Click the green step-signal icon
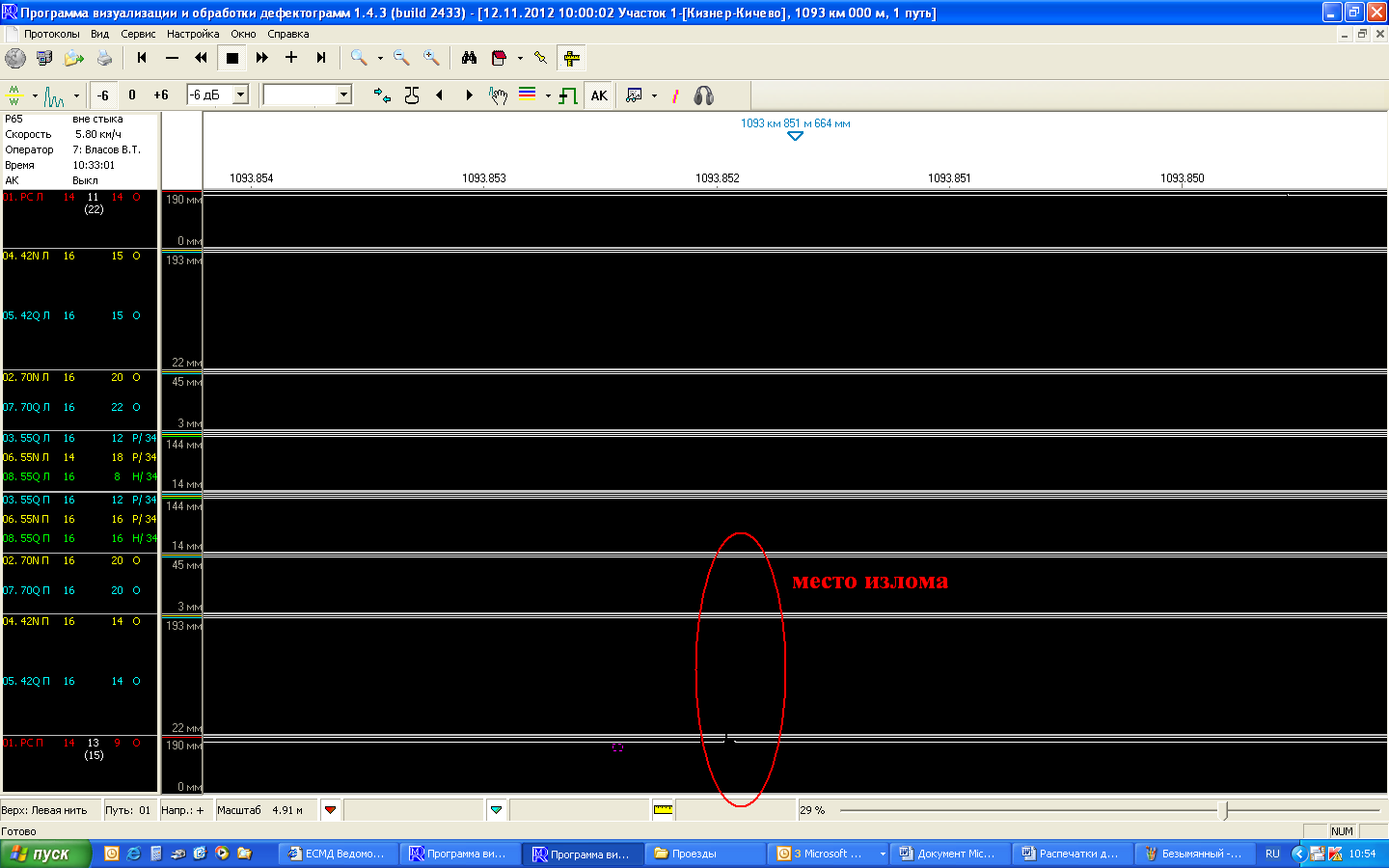Viewport: 1389px width, 868px height. pyautogui.click(x=568, y=95)
